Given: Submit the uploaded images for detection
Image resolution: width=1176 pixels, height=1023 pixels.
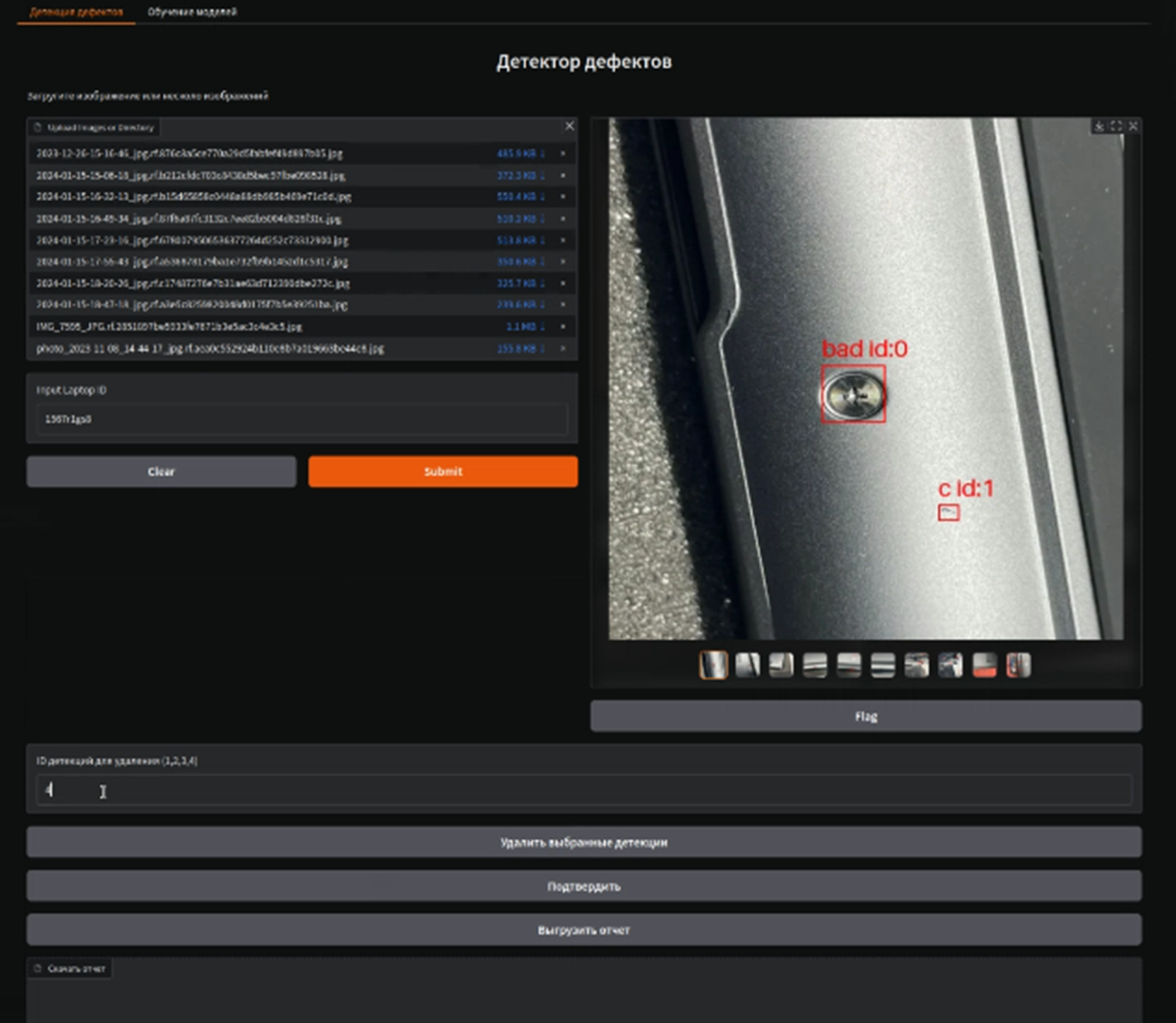Looking at the screenshot, I should point(443,471).
